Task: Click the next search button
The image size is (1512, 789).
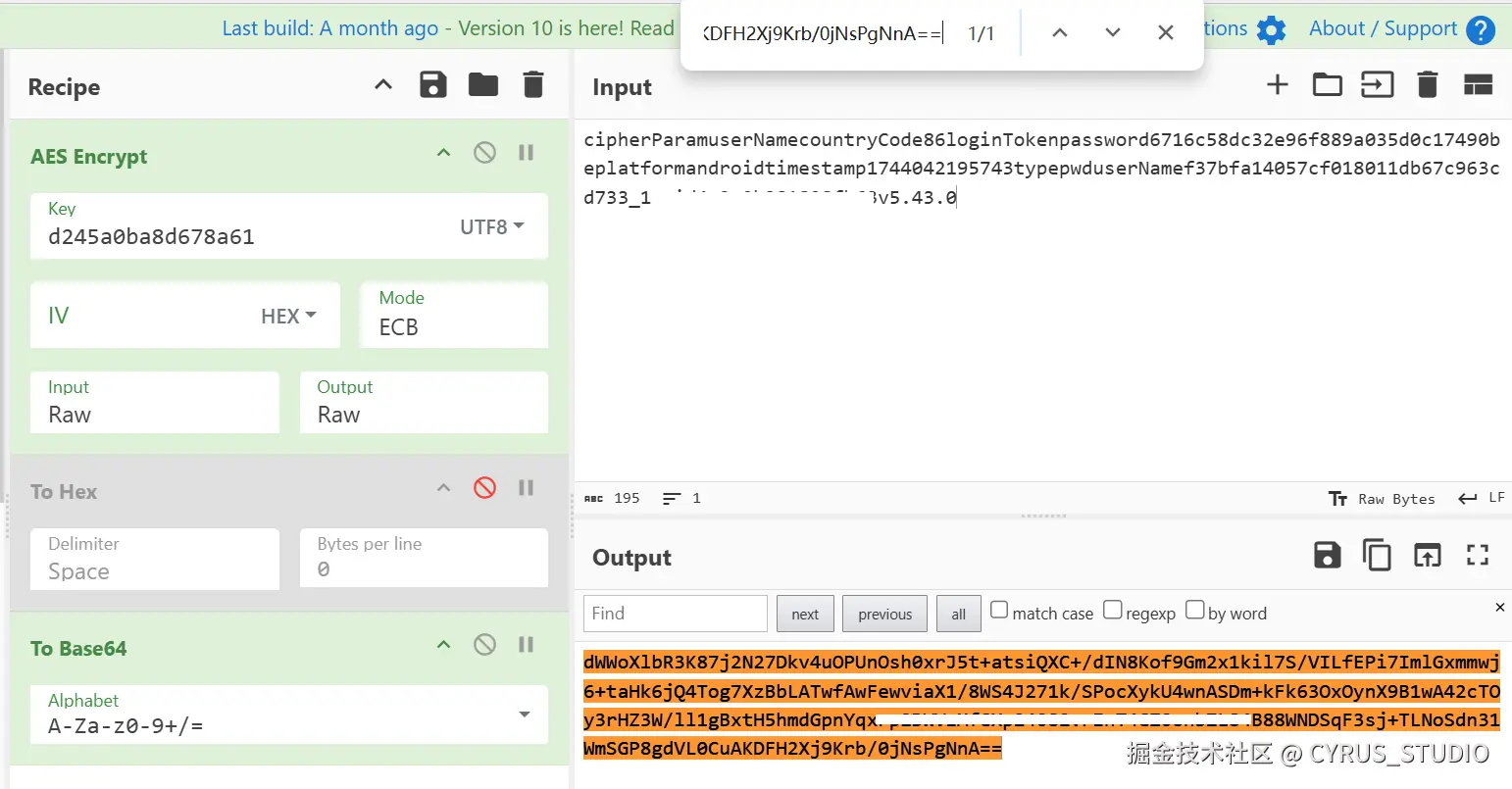Action: click(x=805, y=614)
